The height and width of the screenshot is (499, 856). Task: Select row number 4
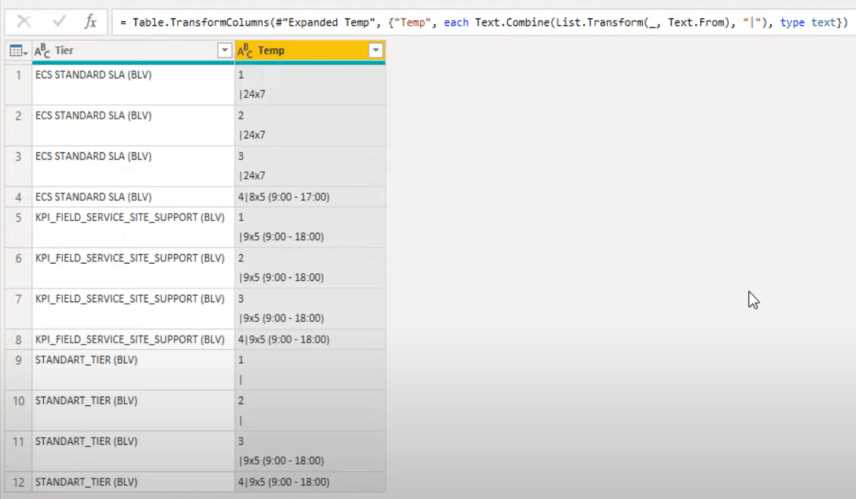19,197
